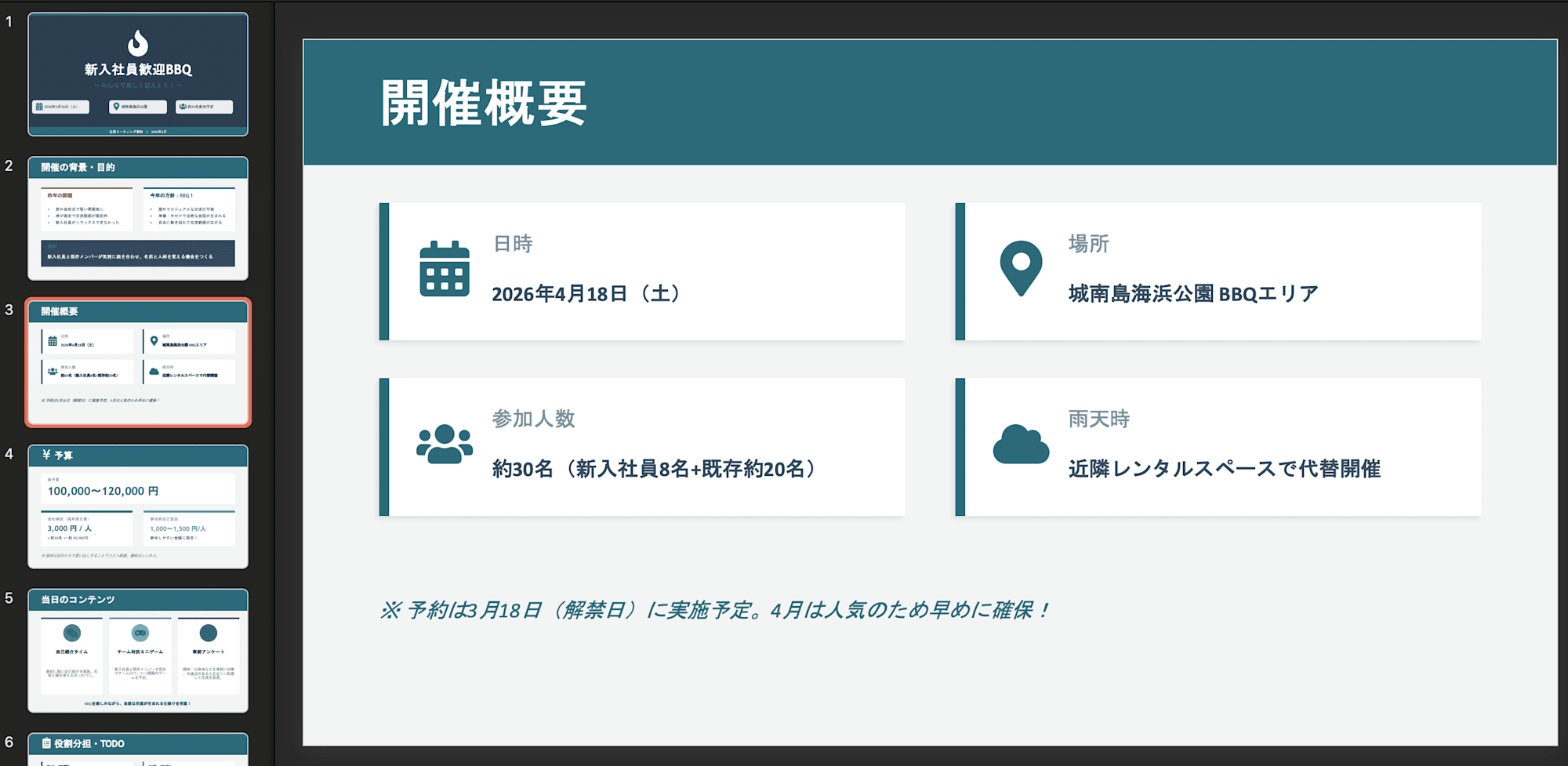Select slide 2 開催の背景・目的 thumbnail
Image resolution: width=1568 pixels, height=766 pixels.
[x=138, y=219]
